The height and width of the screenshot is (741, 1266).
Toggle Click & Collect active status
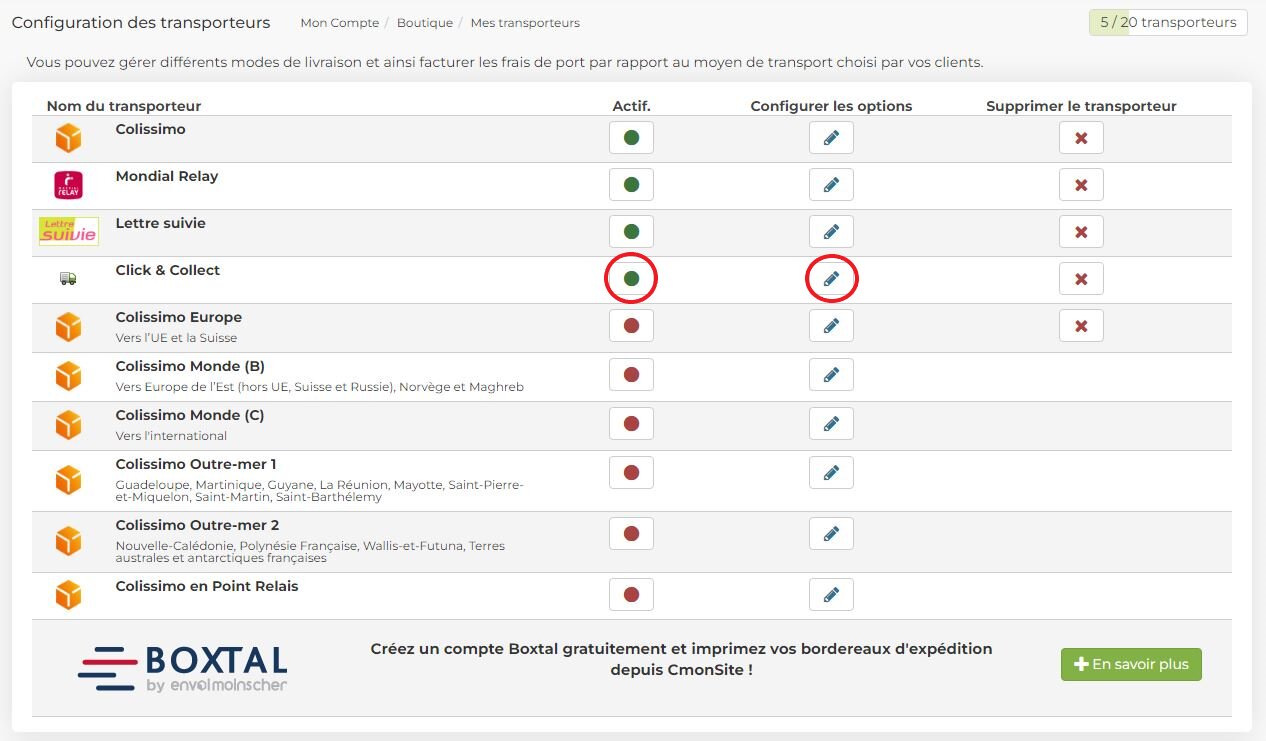pyautogui.click(x=631, y=279)
